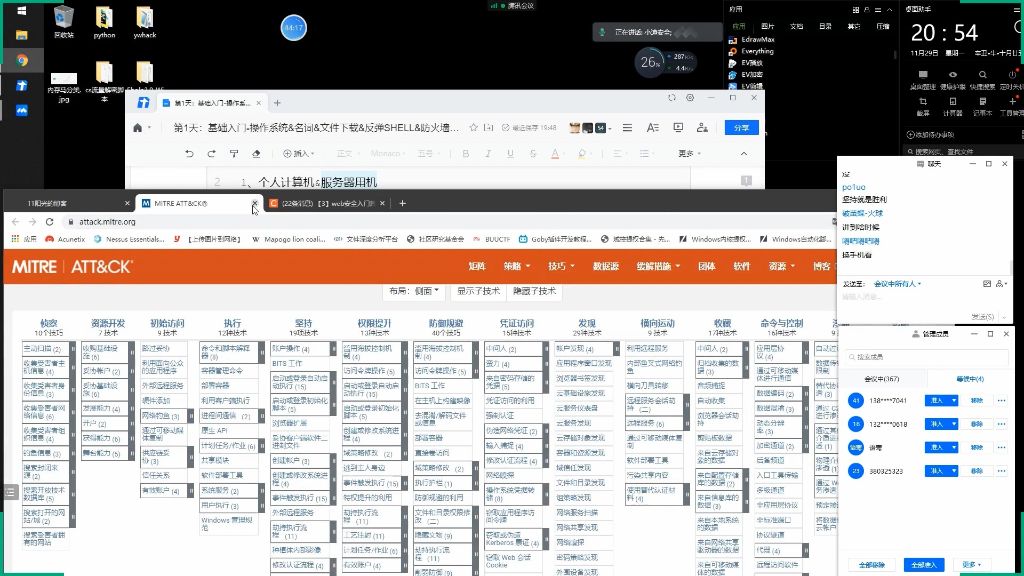The image size is (1024, 576).
Task: Open the chat recipient 会议中所有人 dropdown
Action: tap(897, 284)
